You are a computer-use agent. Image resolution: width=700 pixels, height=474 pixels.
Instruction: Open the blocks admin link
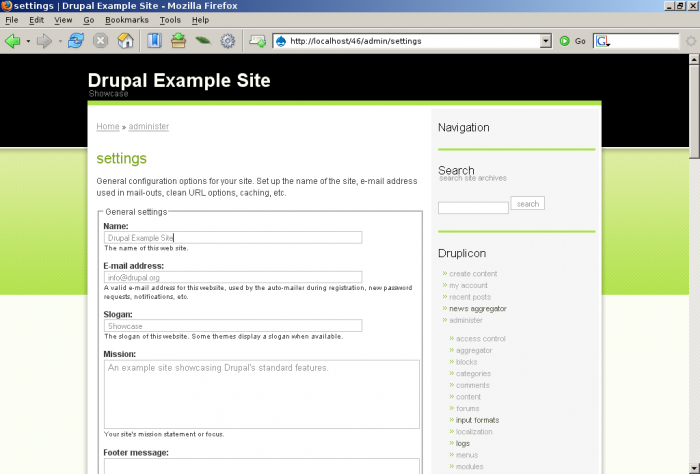467,362
